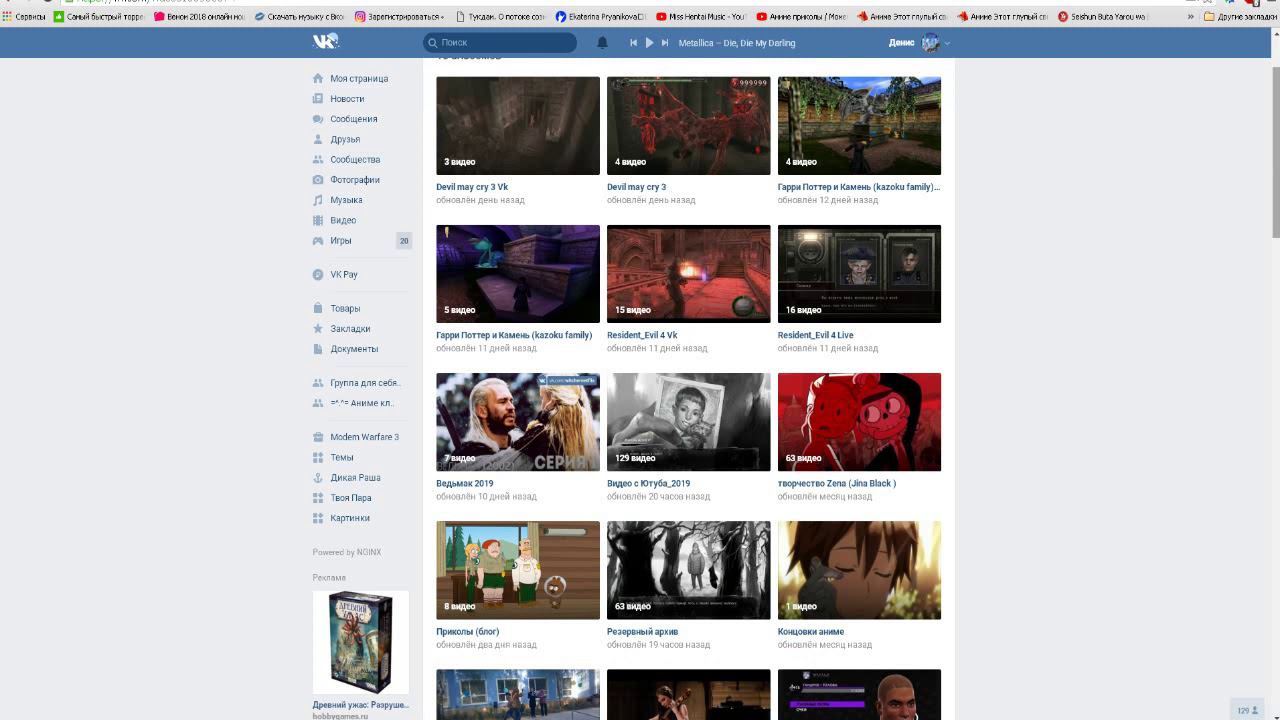
Task: Skip to the previous track in header player
Action: [x=633, y=43]
